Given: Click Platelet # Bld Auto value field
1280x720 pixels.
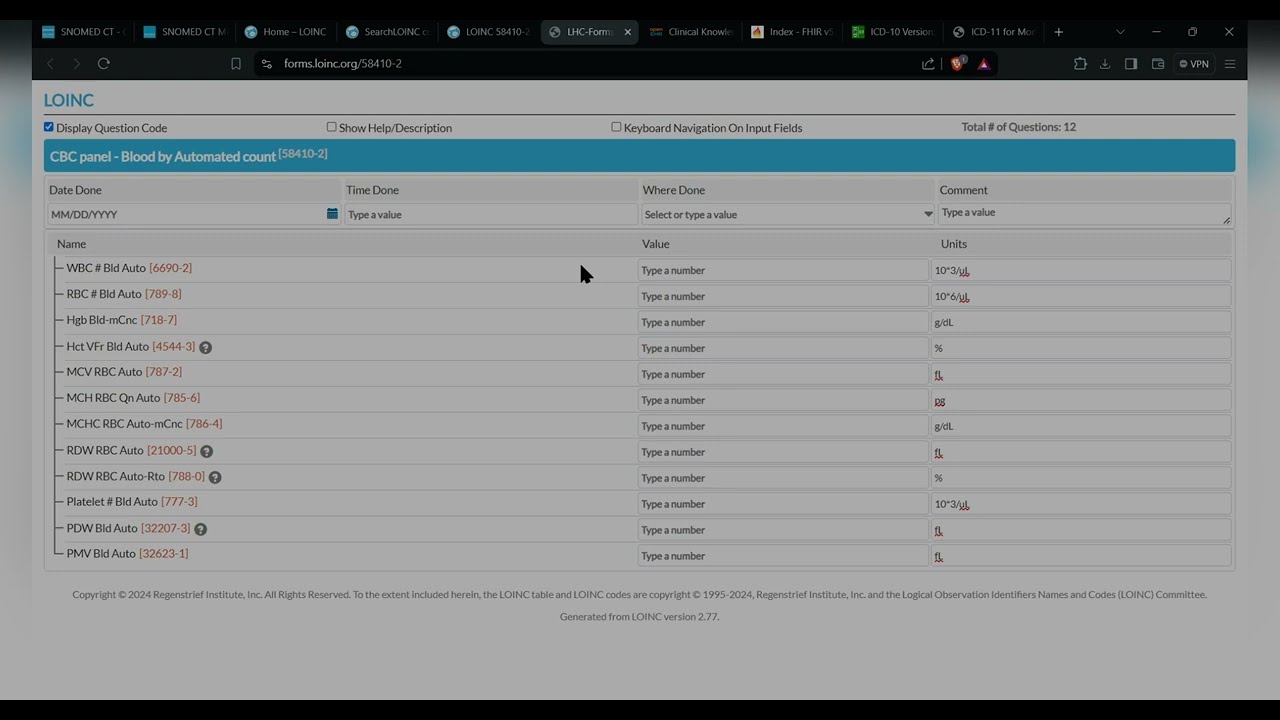Looking at the screenshot, I should tap(783, 504).
